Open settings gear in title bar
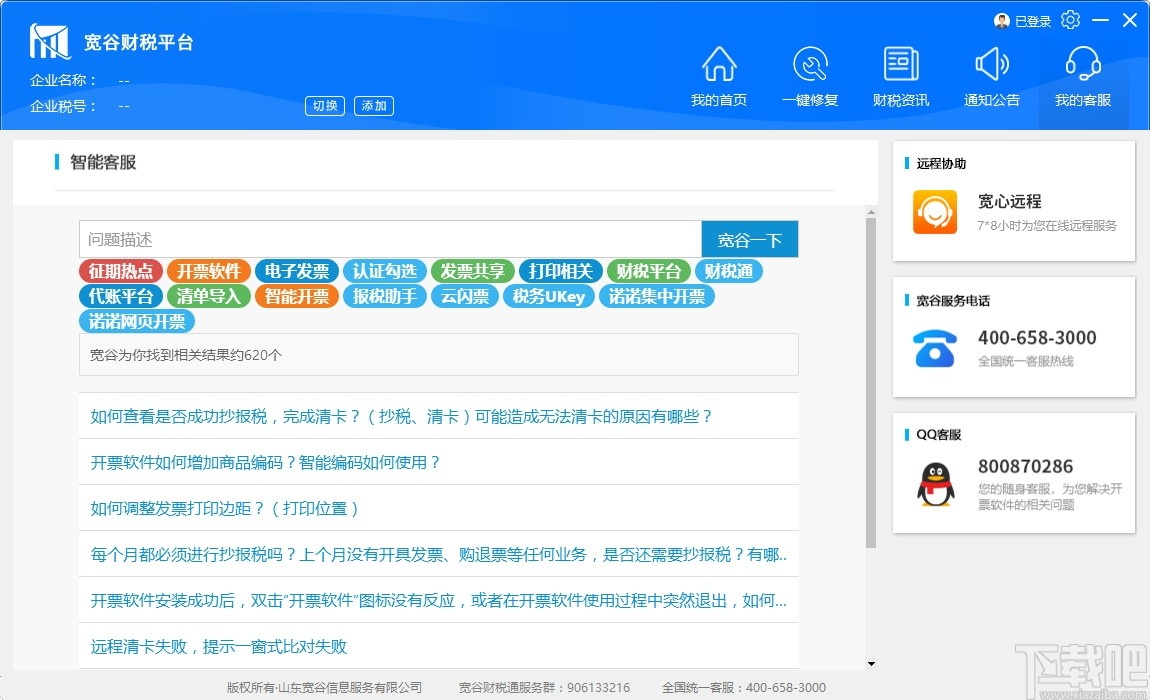Image resolution: width=1150 pixels, height=700 pixels. click(1071, 21)
